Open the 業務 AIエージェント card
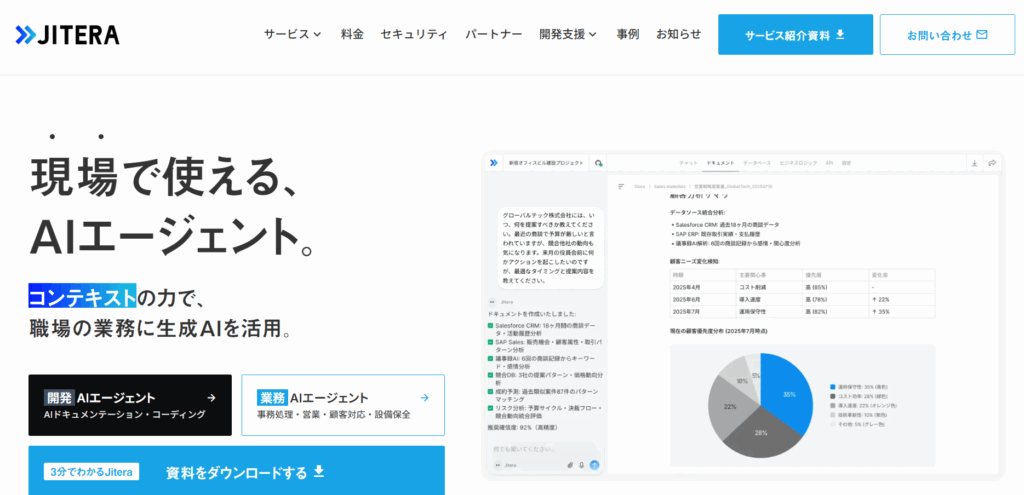Viewport: 1024px width, 495px height. click(343, 405)
